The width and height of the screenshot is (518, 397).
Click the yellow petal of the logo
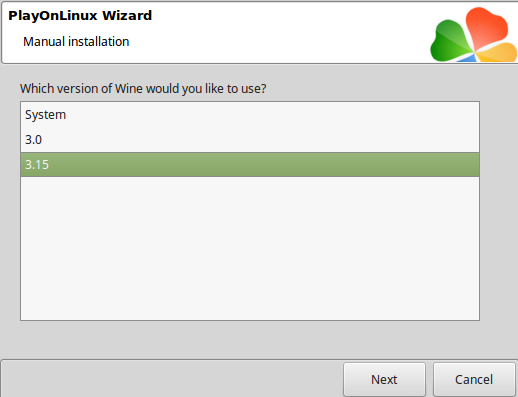(498, 53)
